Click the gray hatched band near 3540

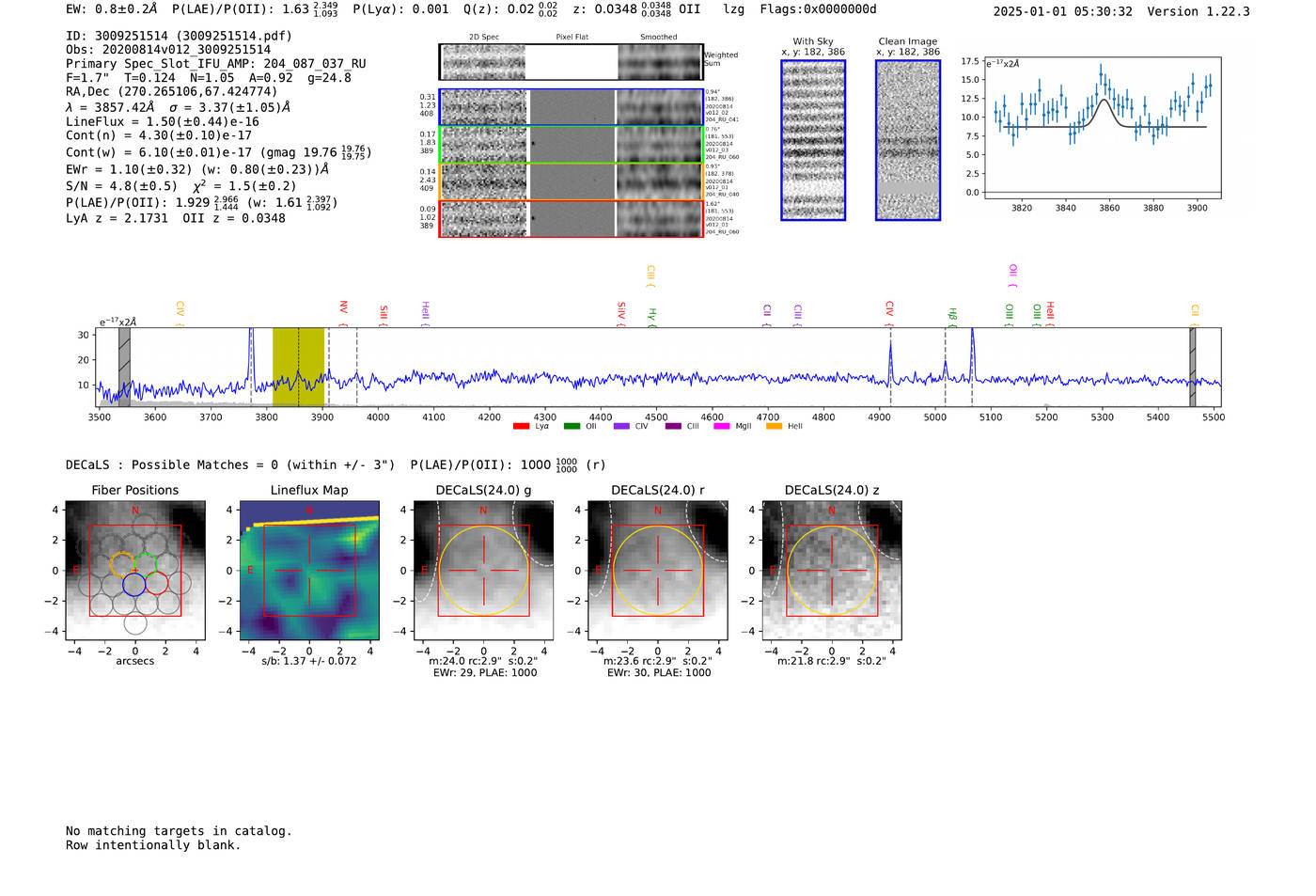[124, 367]
